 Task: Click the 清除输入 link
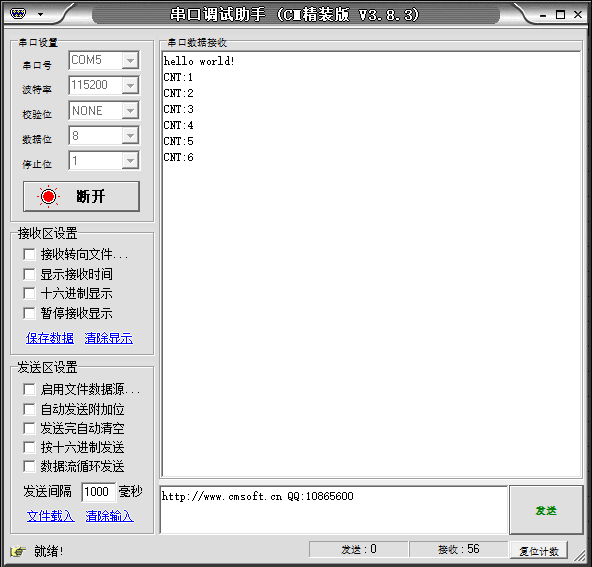pos(109,516)
